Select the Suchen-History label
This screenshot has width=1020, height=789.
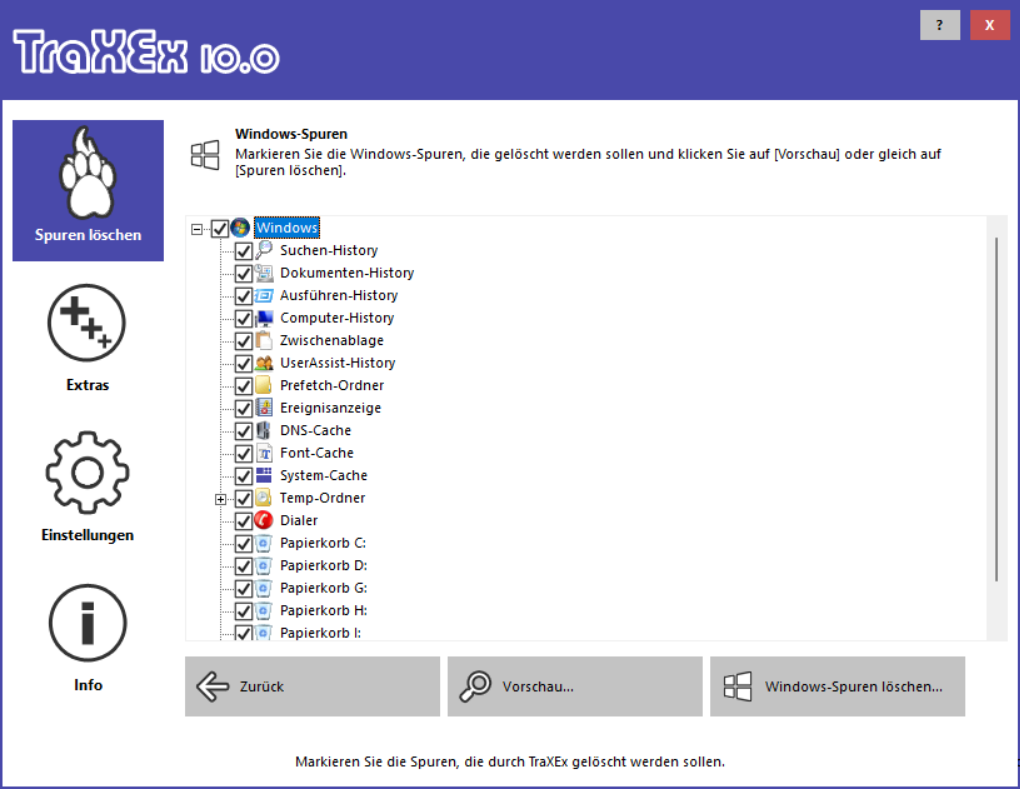[329, 250]
